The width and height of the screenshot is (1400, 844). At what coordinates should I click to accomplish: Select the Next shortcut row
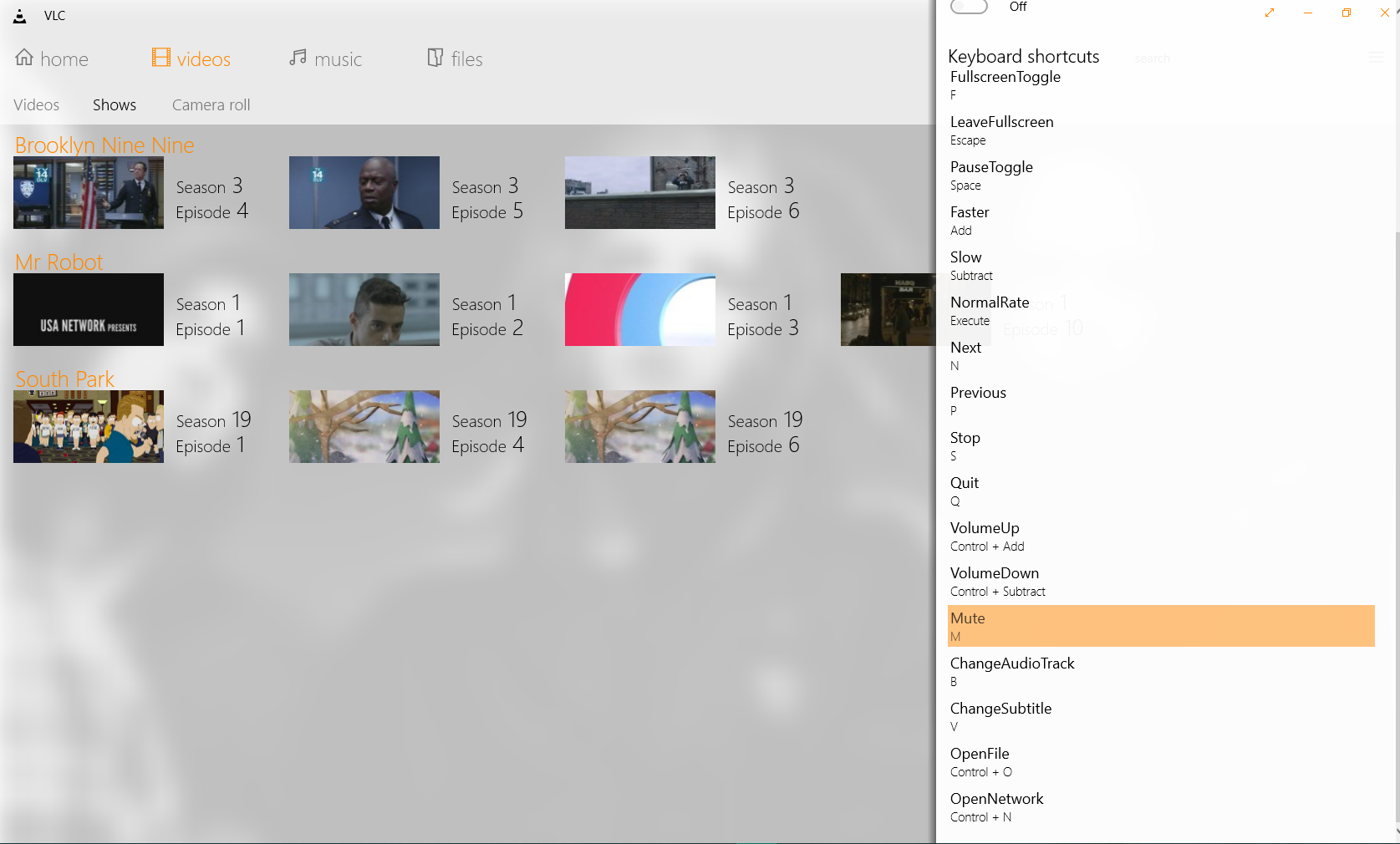point(1161,355)
